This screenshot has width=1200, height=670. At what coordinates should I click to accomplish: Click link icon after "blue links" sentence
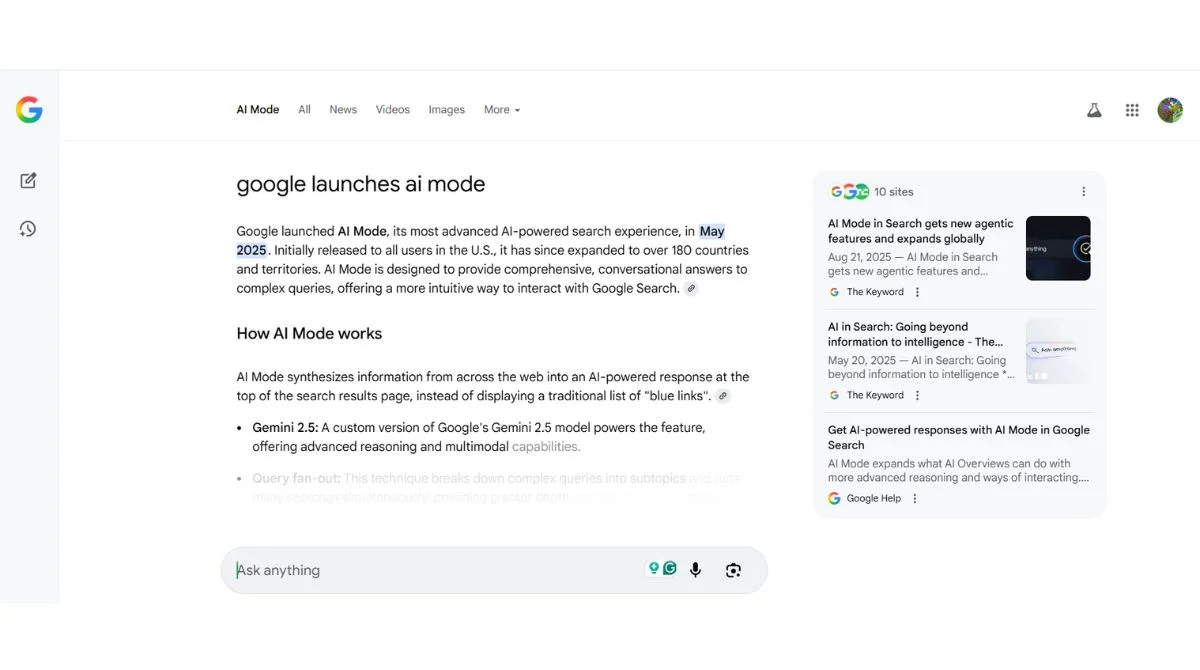723,396
